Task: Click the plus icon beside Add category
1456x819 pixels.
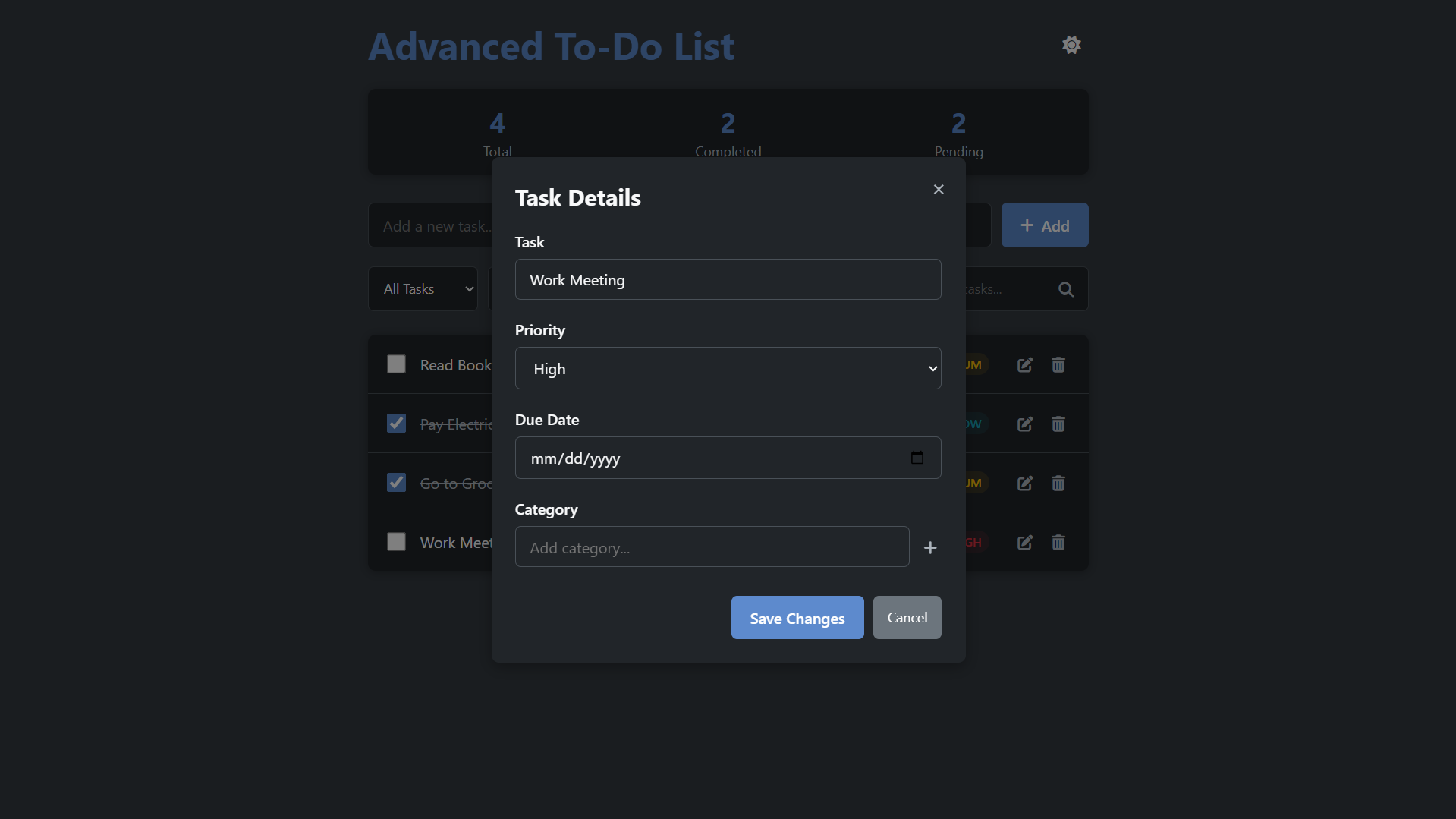Action: click(930, 547)
